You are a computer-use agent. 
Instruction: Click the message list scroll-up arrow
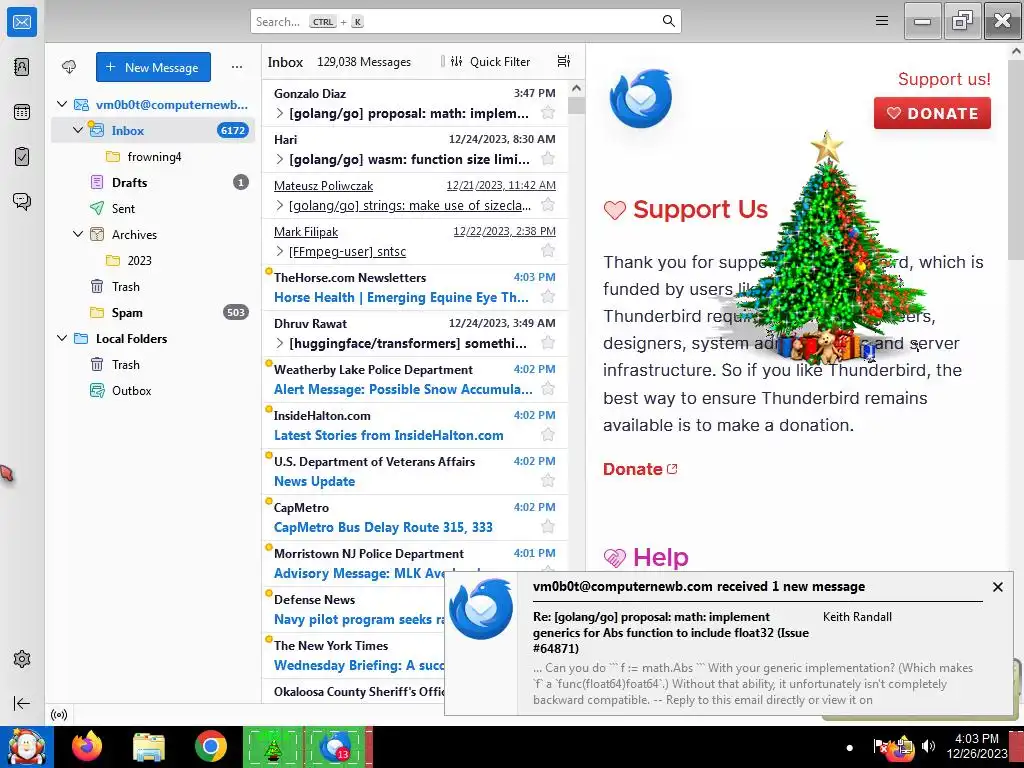pos(576,88)
